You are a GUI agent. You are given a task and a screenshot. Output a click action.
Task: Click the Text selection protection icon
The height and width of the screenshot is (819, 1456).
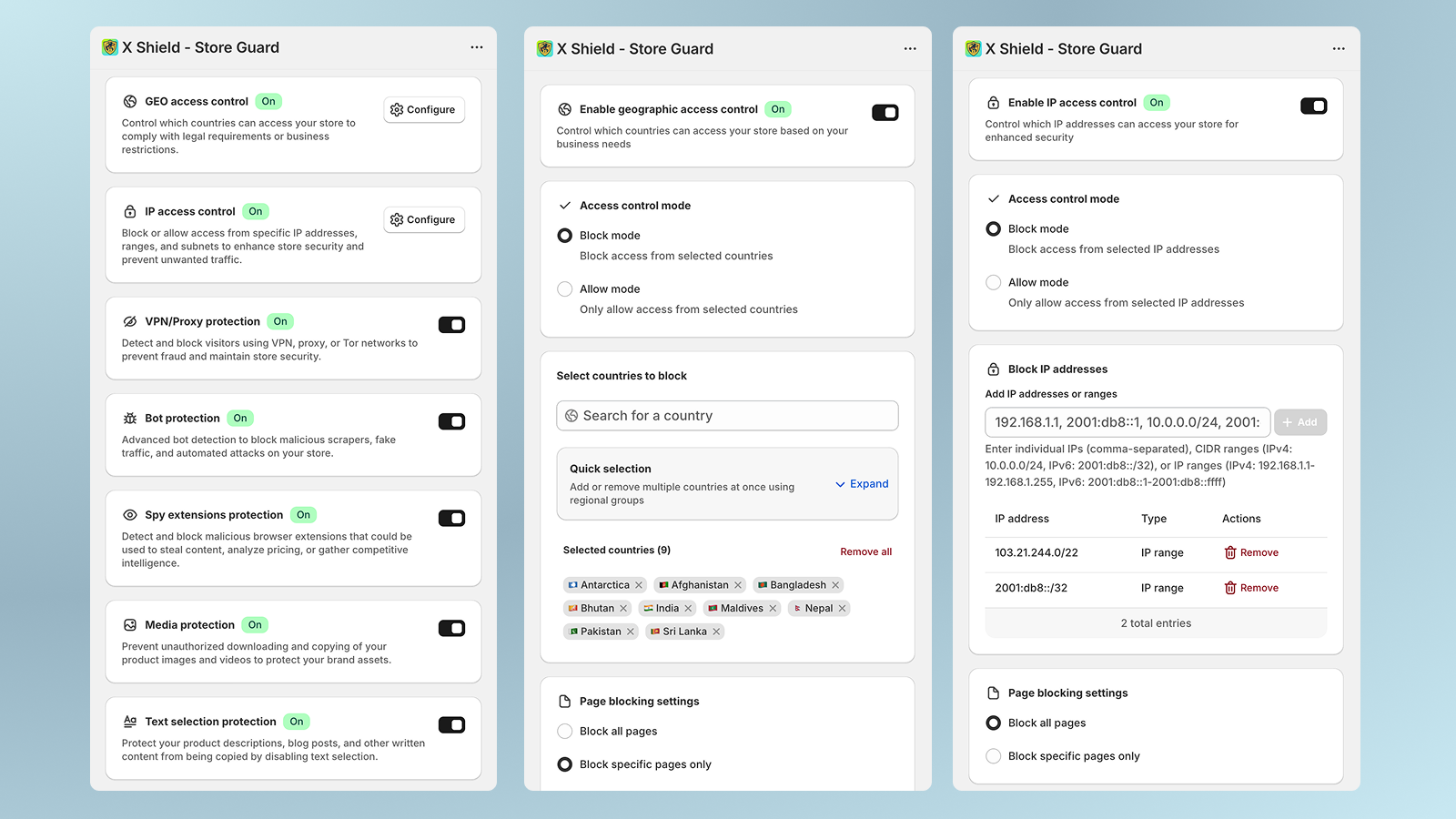click(130, 722)
